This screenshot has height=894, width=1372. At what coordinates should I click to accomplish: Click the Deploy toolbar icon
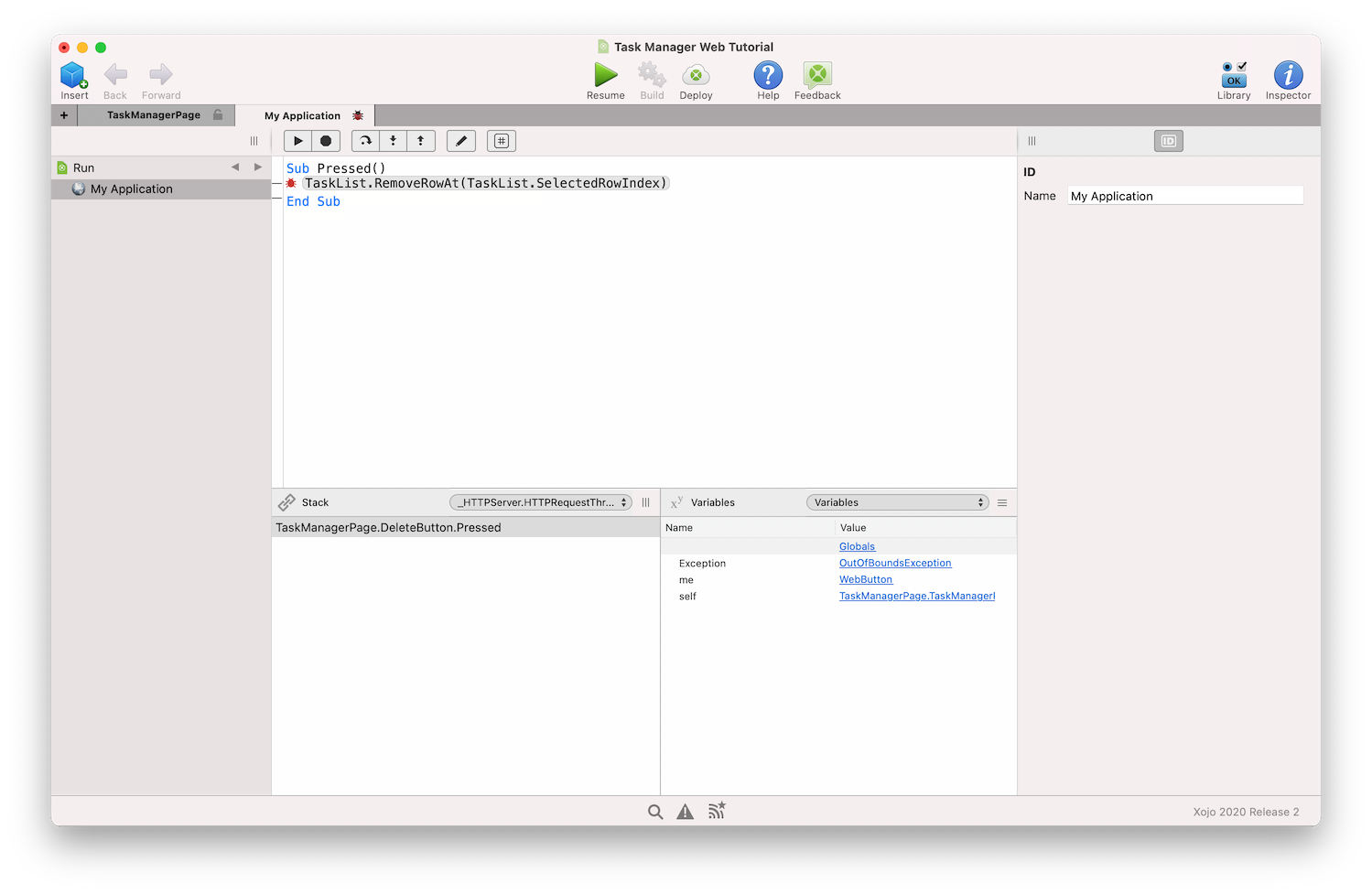pyautogui.click(x=696, y=76)
